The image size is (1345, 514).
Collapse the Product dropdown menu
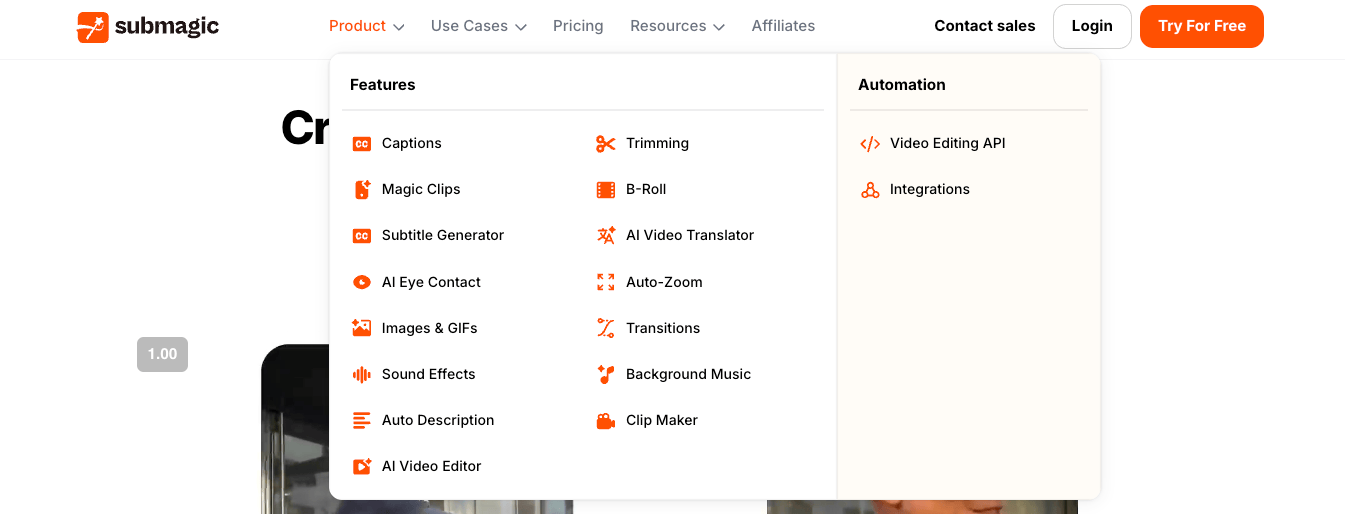[367, 26]
